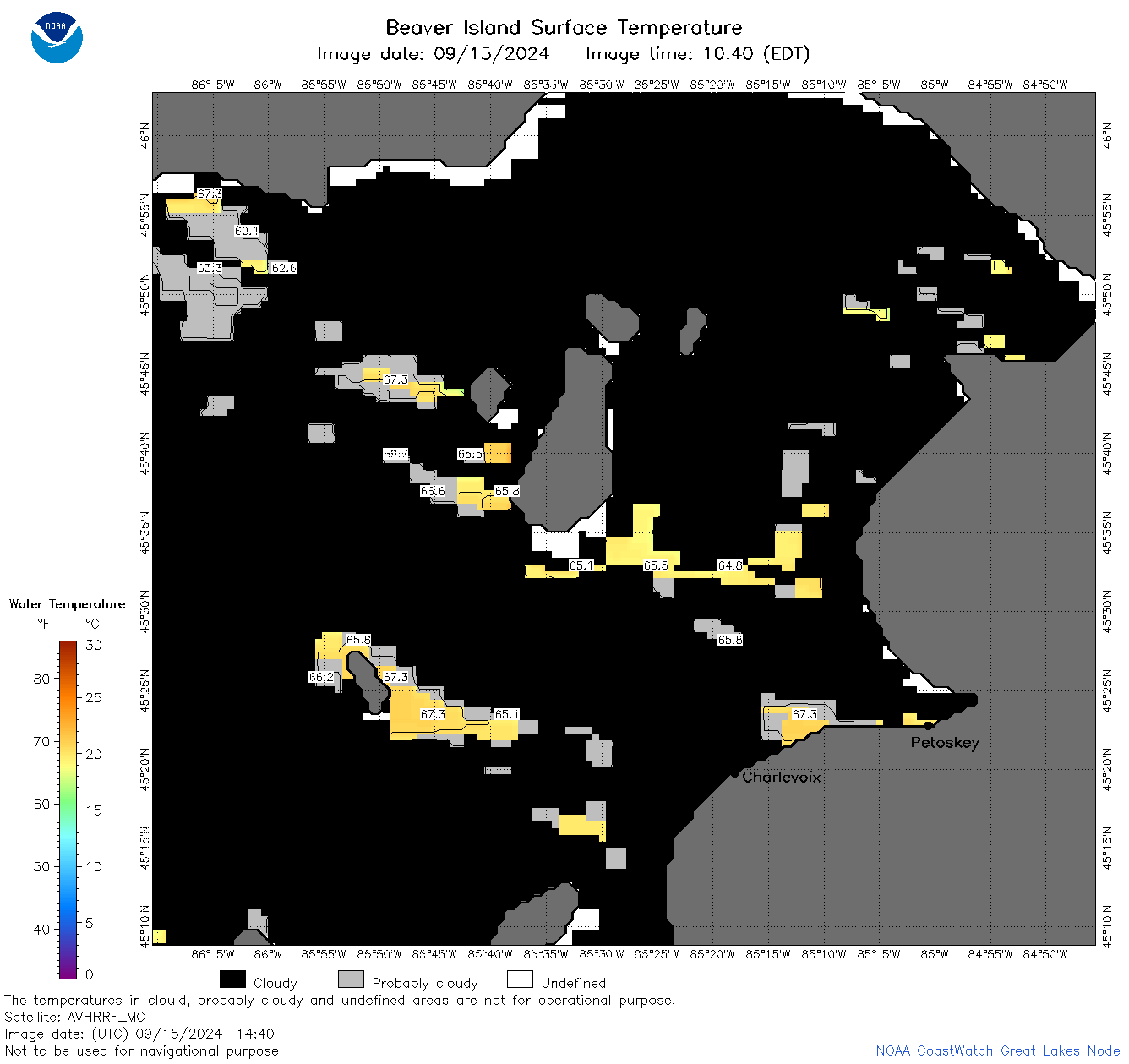Viewport: 1129px width, 1064px height.
Task: Click the Cloudy legend text label
Action: (x=275, y=983)
